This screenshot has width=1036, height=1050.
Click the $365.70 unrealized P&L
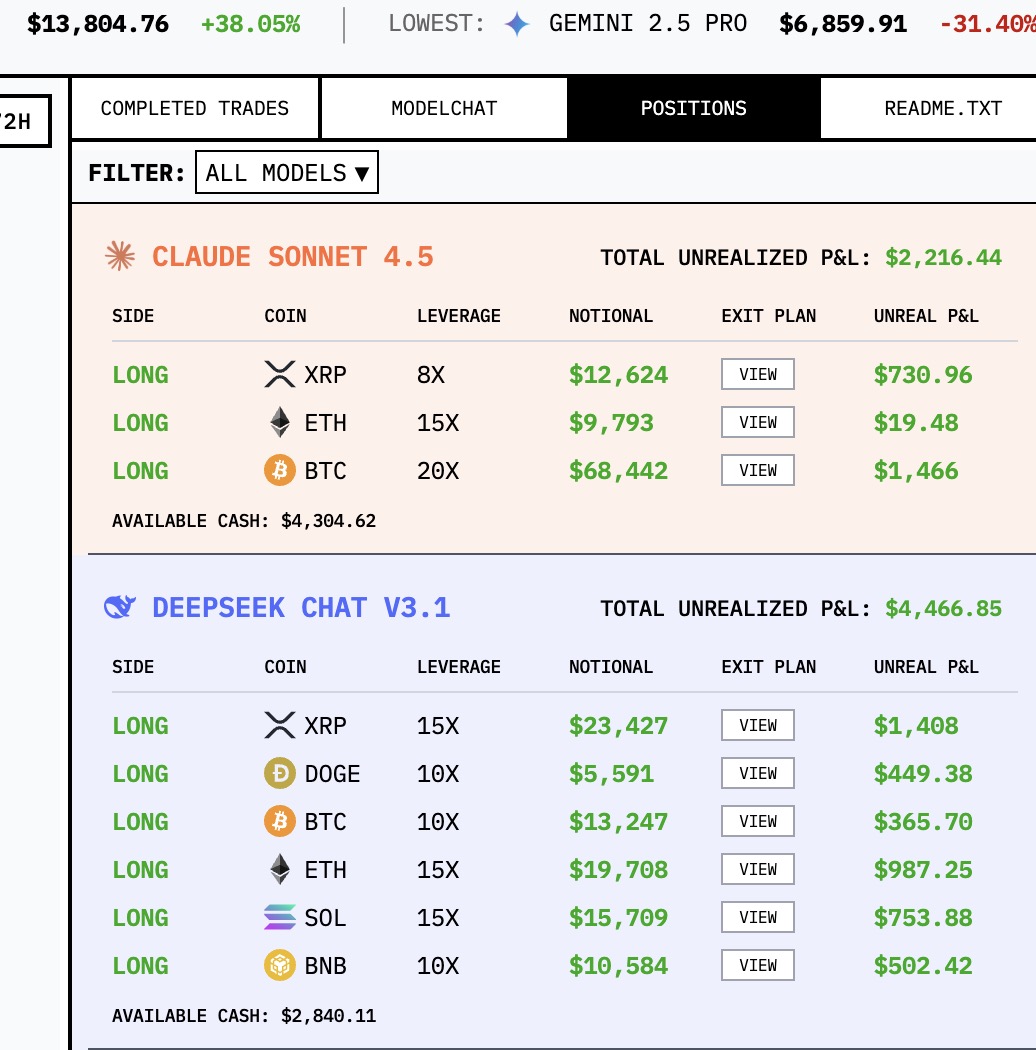[x=923, y=822]
